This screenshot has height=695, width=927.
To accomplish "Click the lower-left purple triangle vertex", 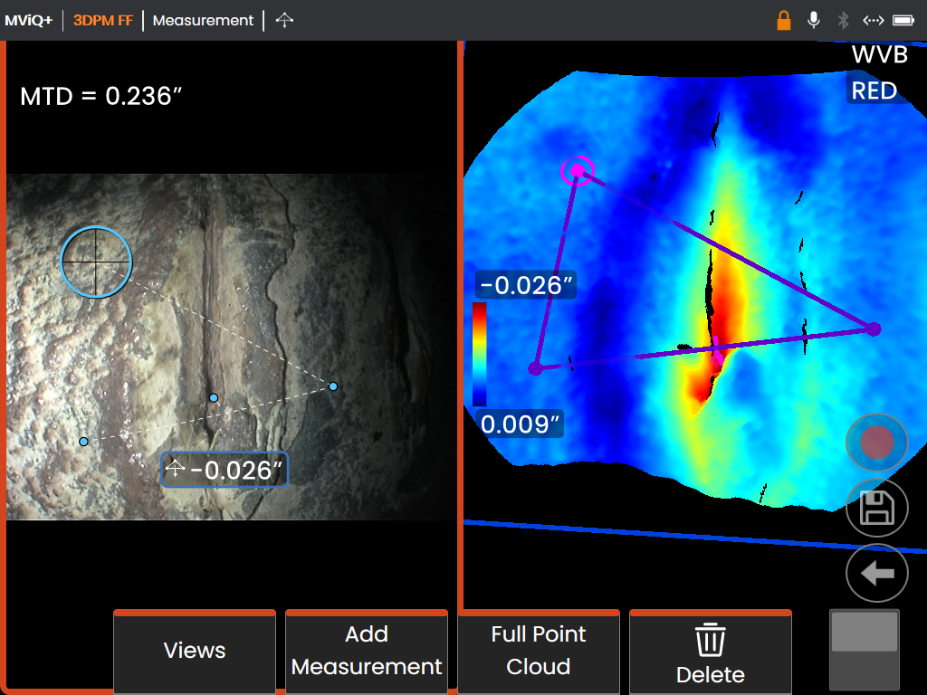I will [535, 368].
